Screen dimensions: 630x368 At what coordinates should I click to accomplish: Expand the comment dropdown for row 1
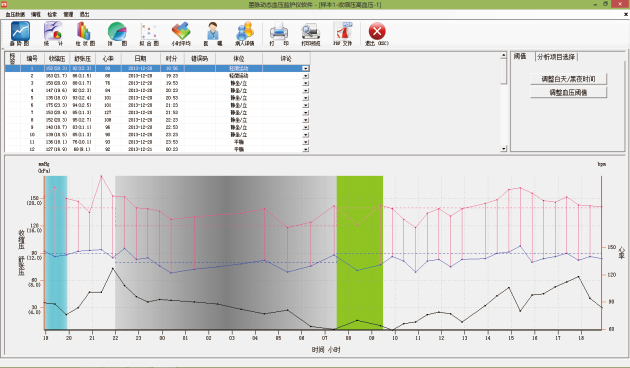pos(306,69)
